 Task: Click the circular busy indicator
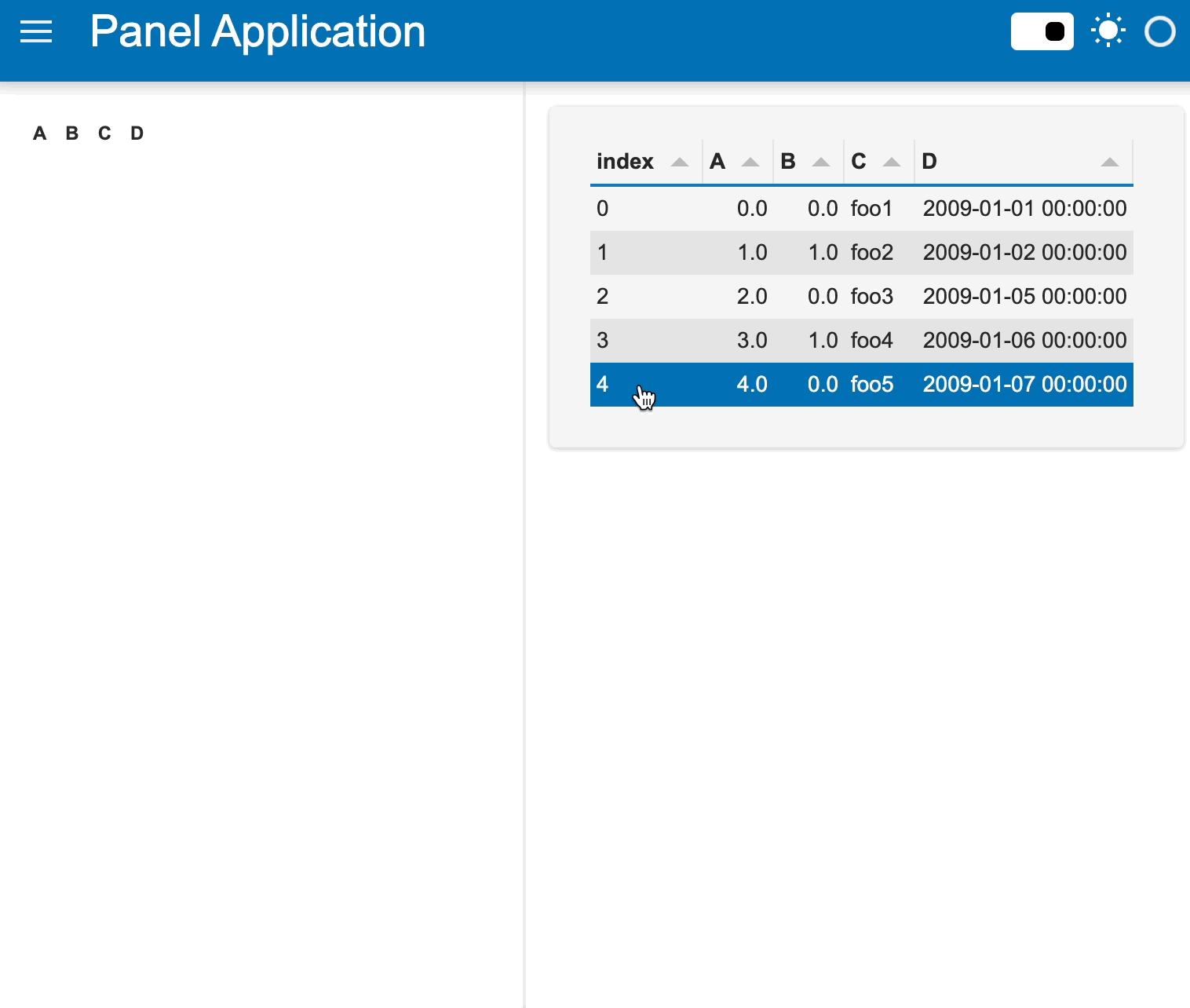click(1159, 31)
